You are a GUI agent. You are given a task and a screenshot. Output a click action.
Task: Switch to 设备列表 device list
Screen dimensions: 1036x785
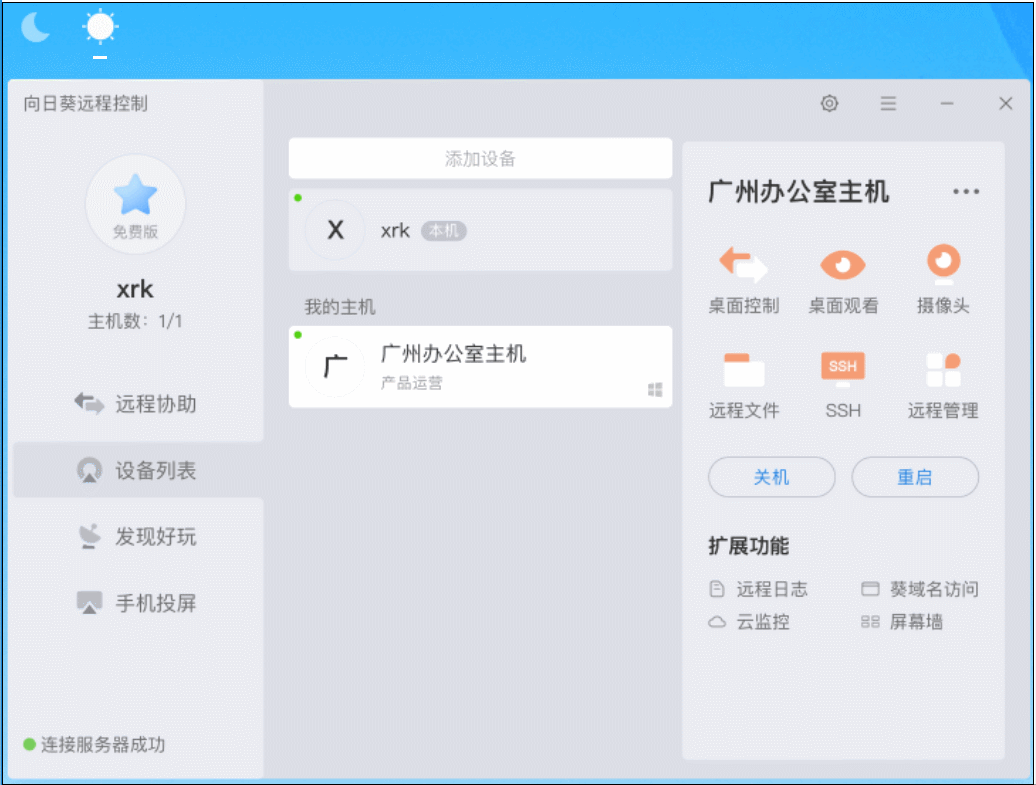tap(136, 470)
